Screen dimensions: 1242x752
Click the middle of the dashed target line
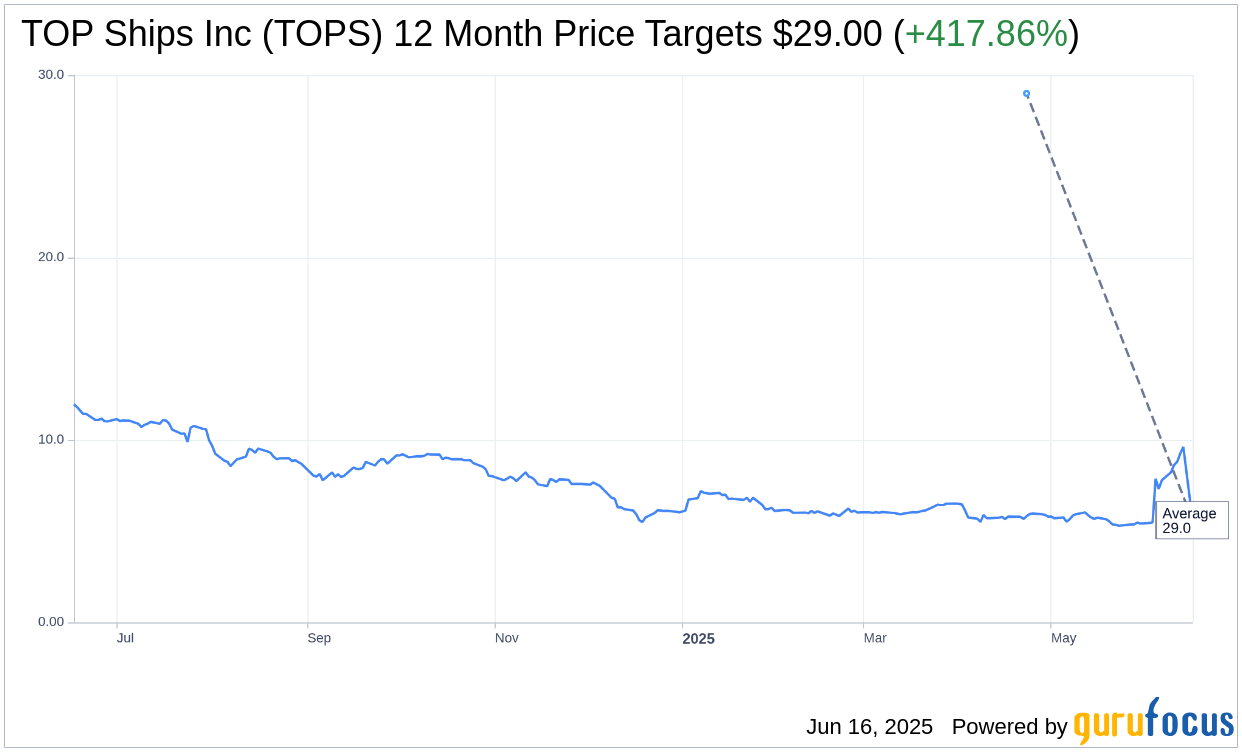tap(1106, 296)
